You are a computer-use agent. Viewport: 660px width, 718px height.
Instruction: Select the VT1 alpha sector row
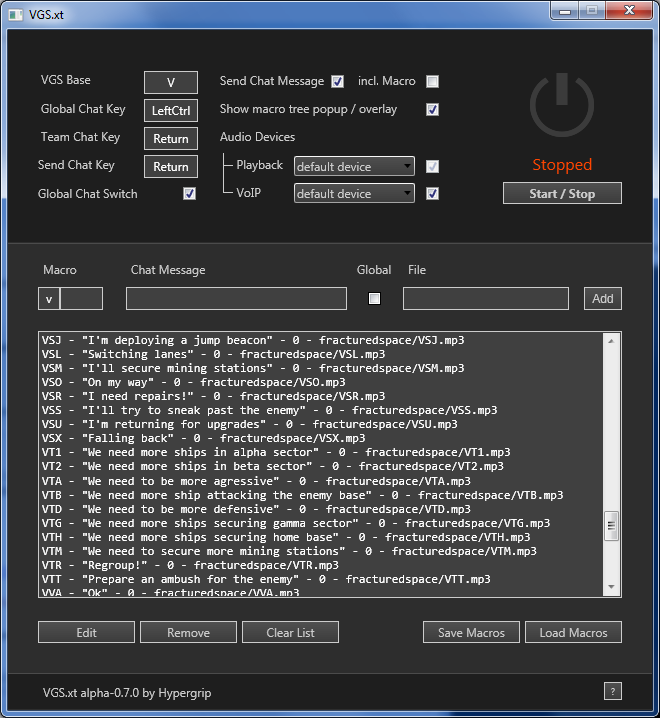click(321, 452)
